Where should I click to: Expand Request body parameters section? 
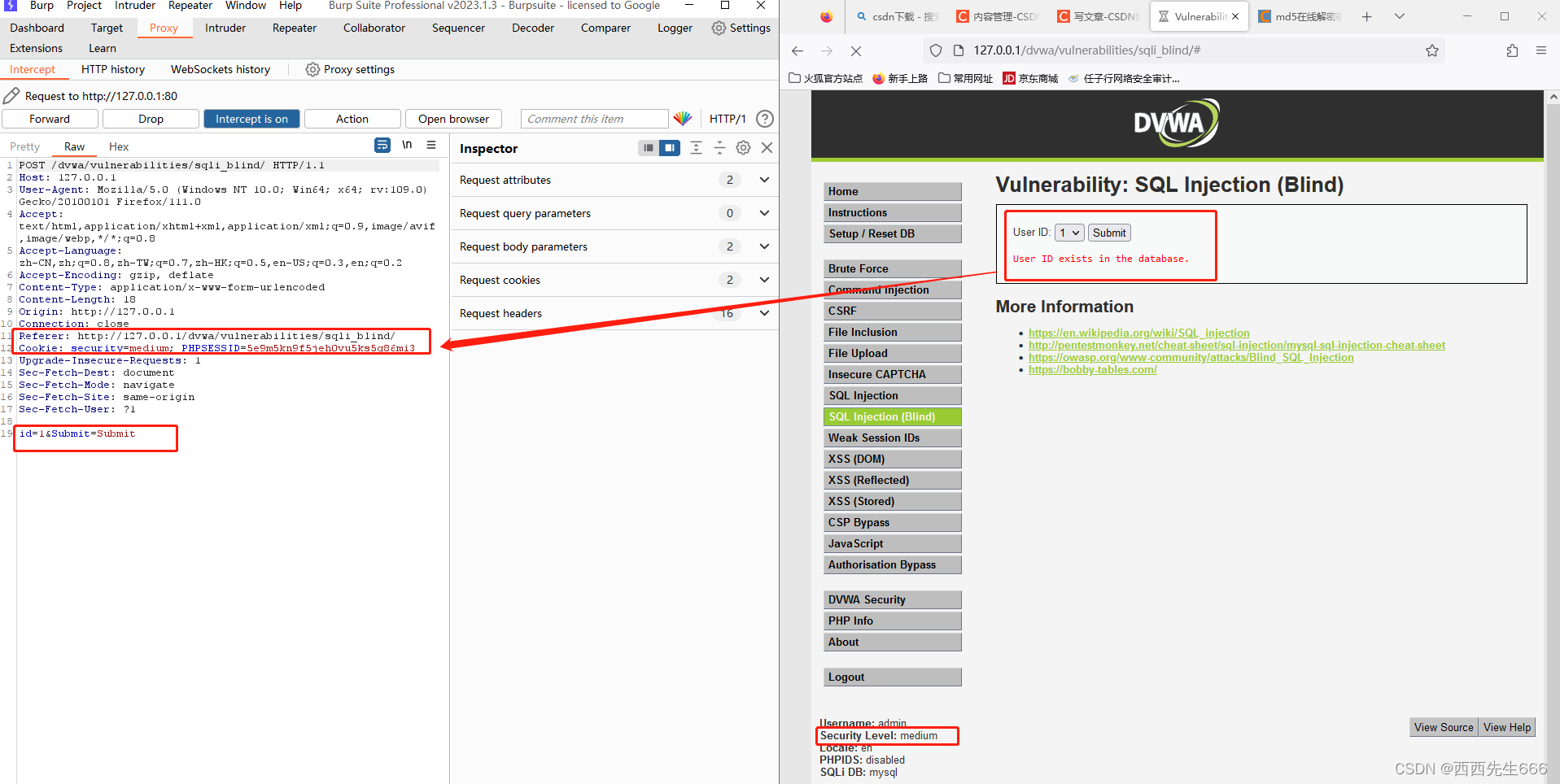pos(764,246)
